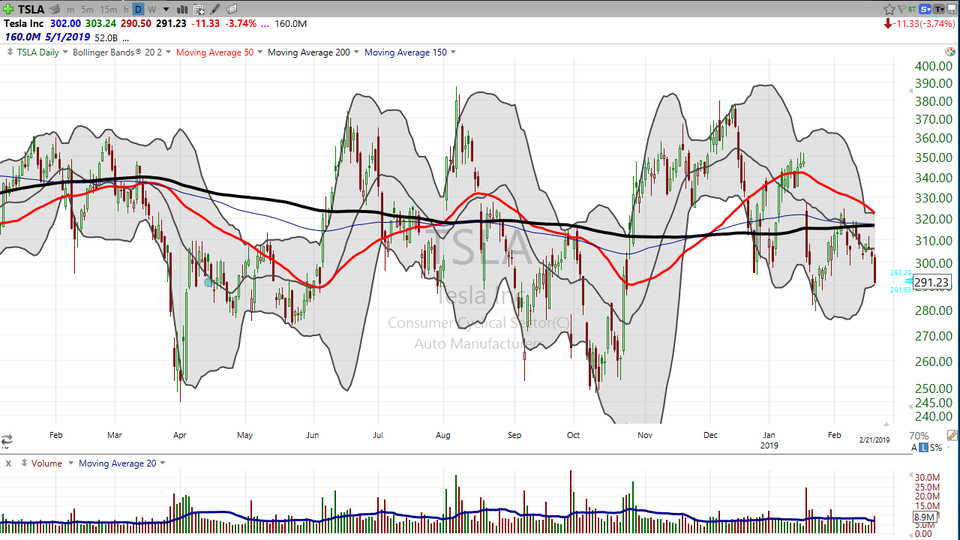Click the star favorite icon
The width and height of the screenshot is (960, 540).
(x=889, y=9)
